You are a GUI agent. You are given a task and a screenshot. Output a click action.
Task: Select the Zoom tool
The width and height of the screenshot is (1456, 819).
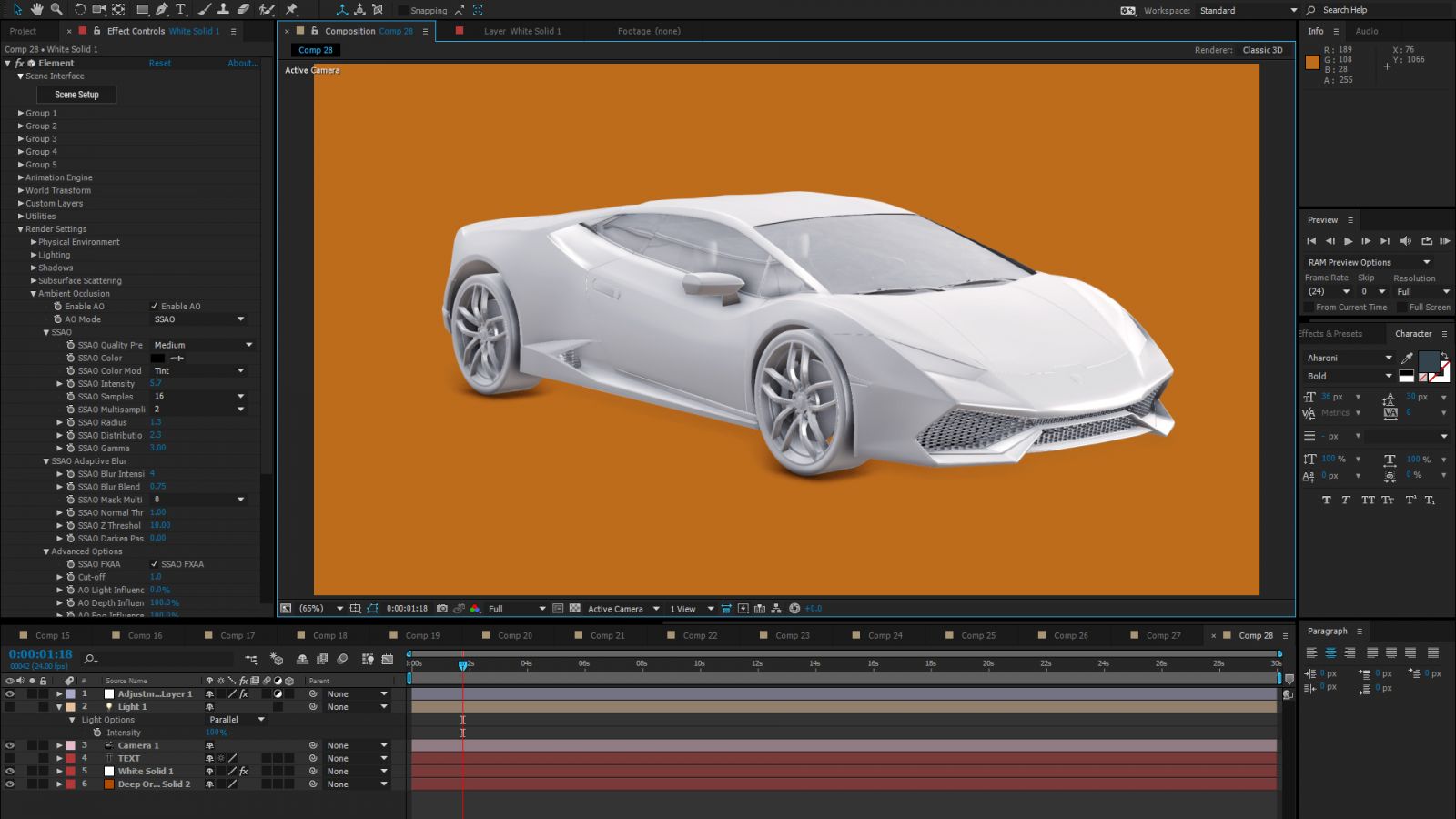click(56, 10)
